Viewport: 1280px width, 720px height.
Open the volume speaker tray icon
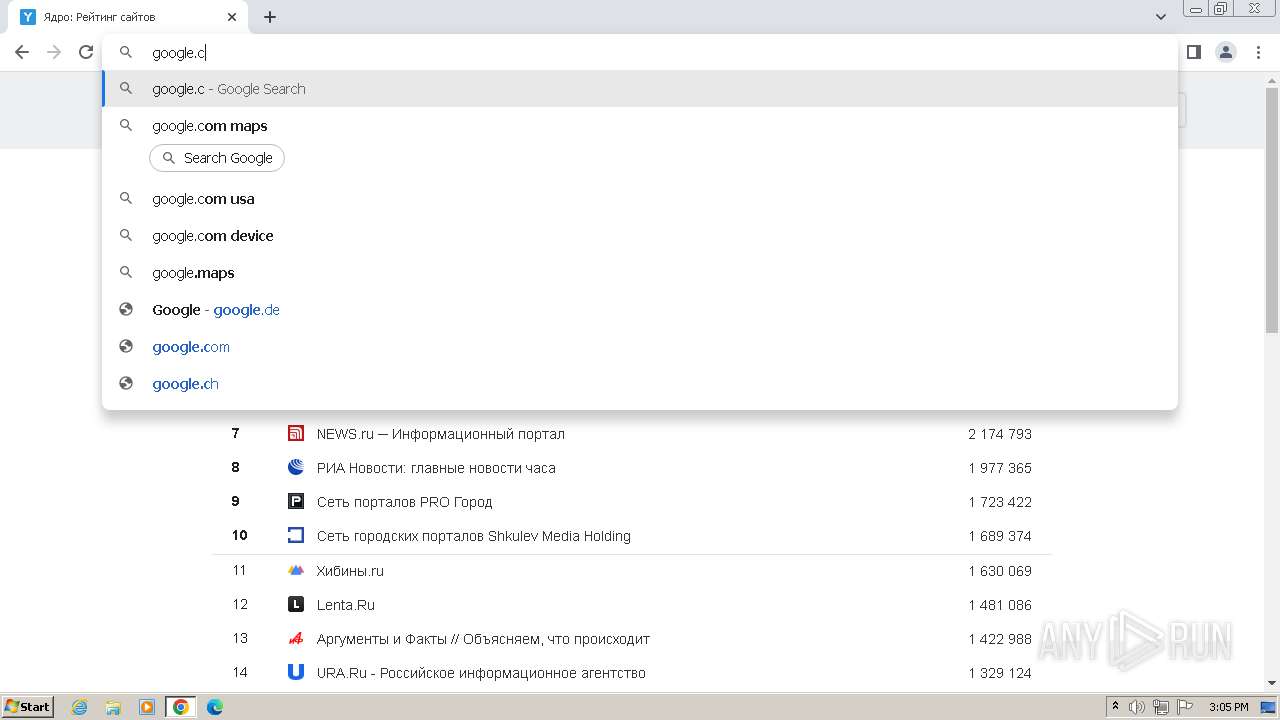coord(1137,707)
